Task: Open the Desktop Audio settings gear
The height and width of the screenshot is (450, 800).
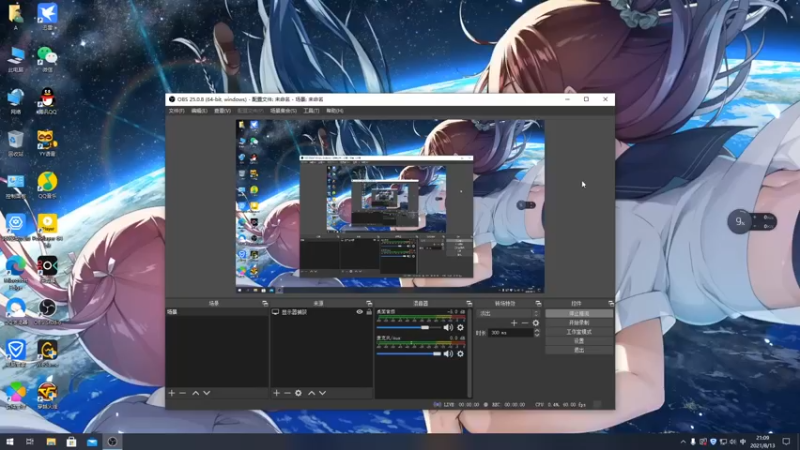Action: (460, 328)
